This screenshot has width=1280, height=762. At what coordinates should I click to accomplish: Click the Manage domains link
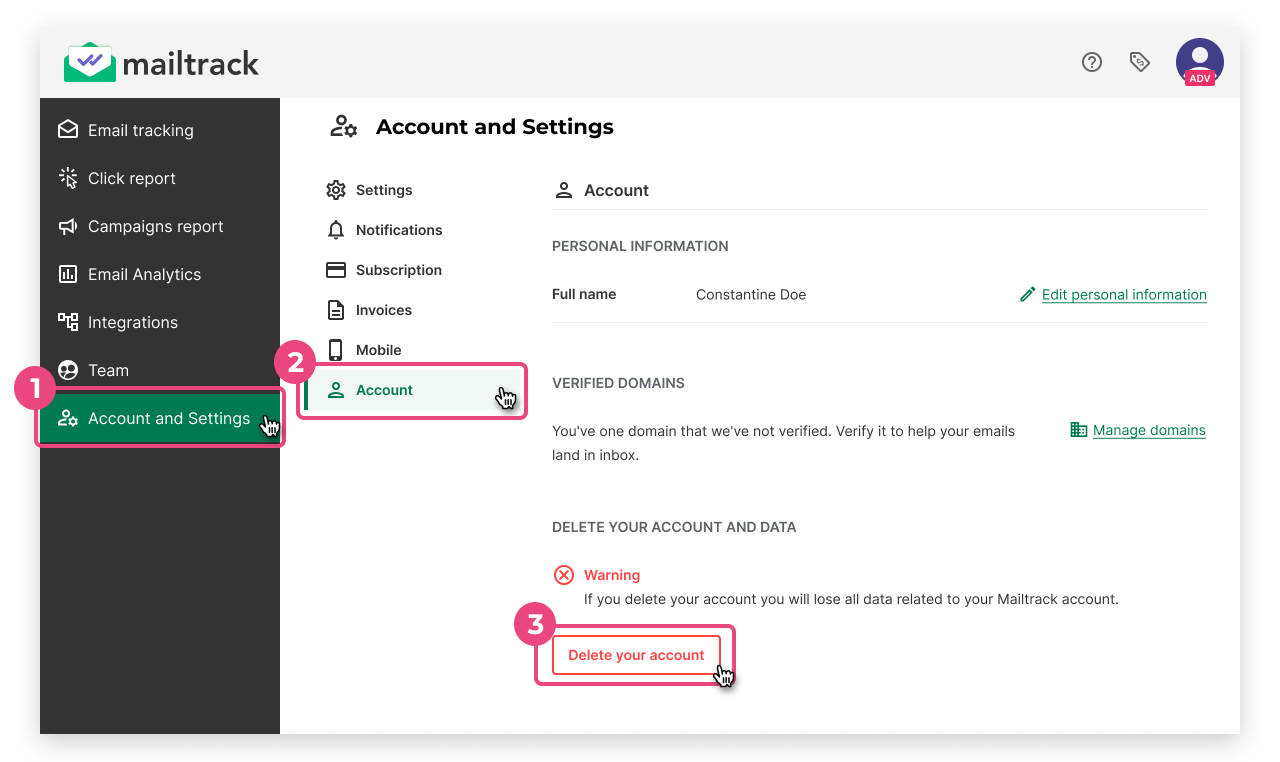pos(1149,430)
